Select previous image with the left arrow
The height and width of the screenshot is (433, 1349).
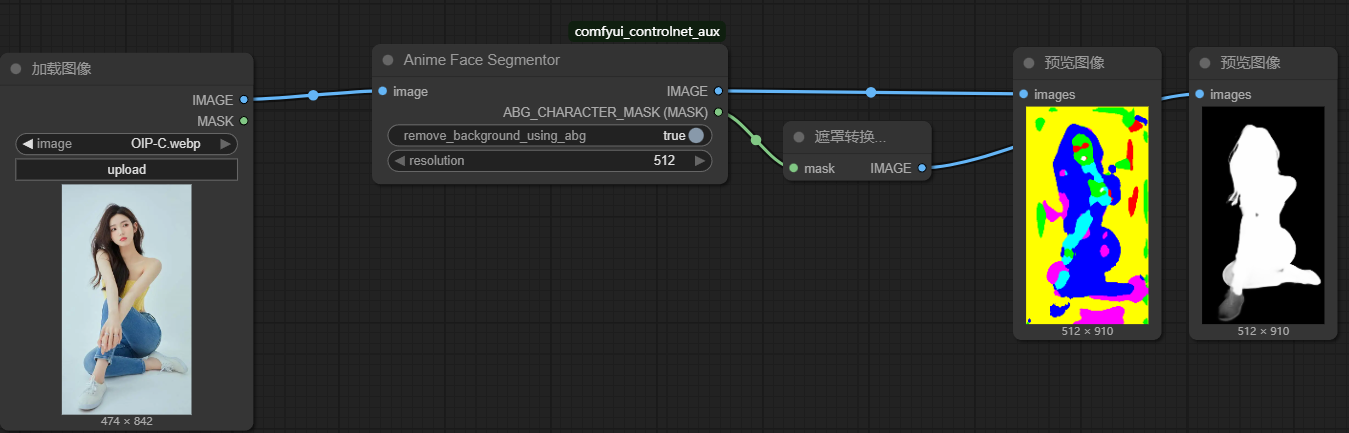click(x=28, y=144)
